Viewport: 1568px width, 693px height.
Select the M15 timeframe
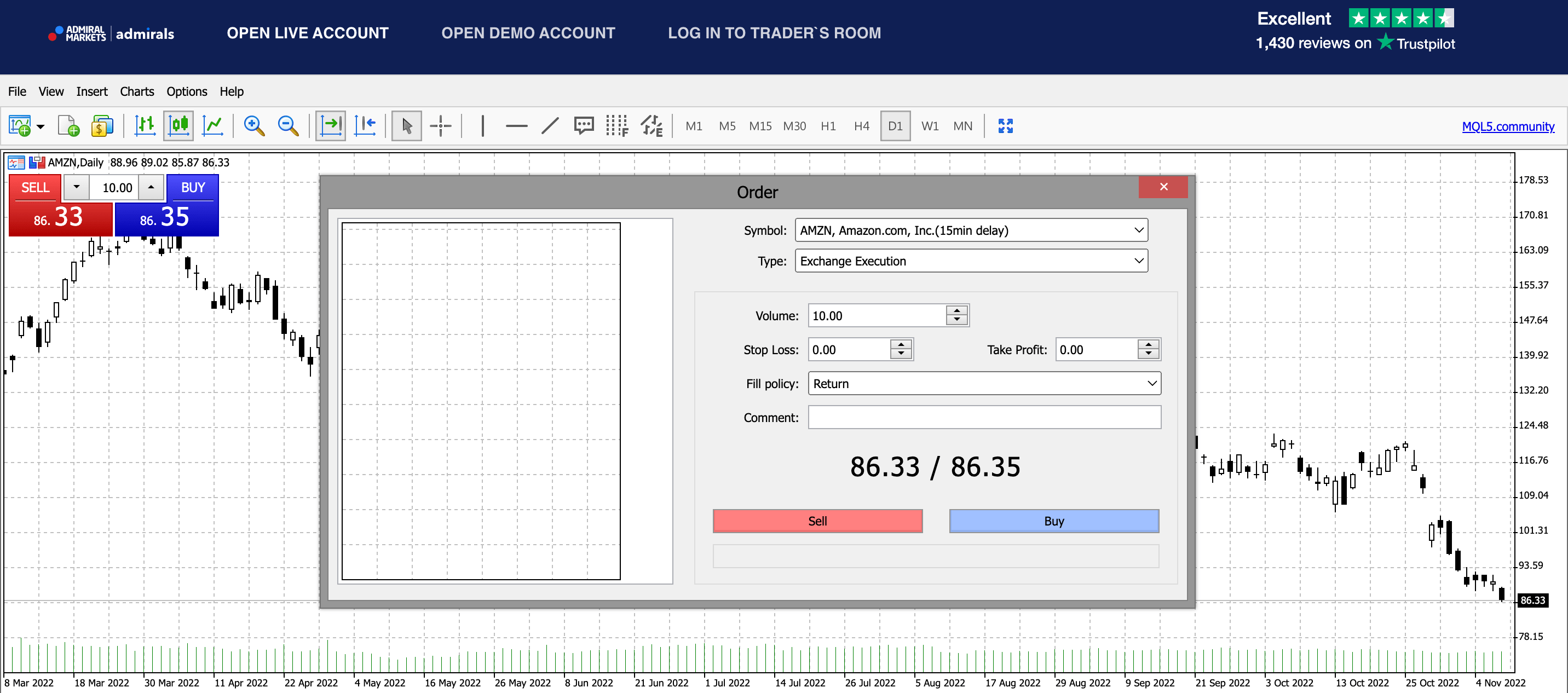pos(760,126)
